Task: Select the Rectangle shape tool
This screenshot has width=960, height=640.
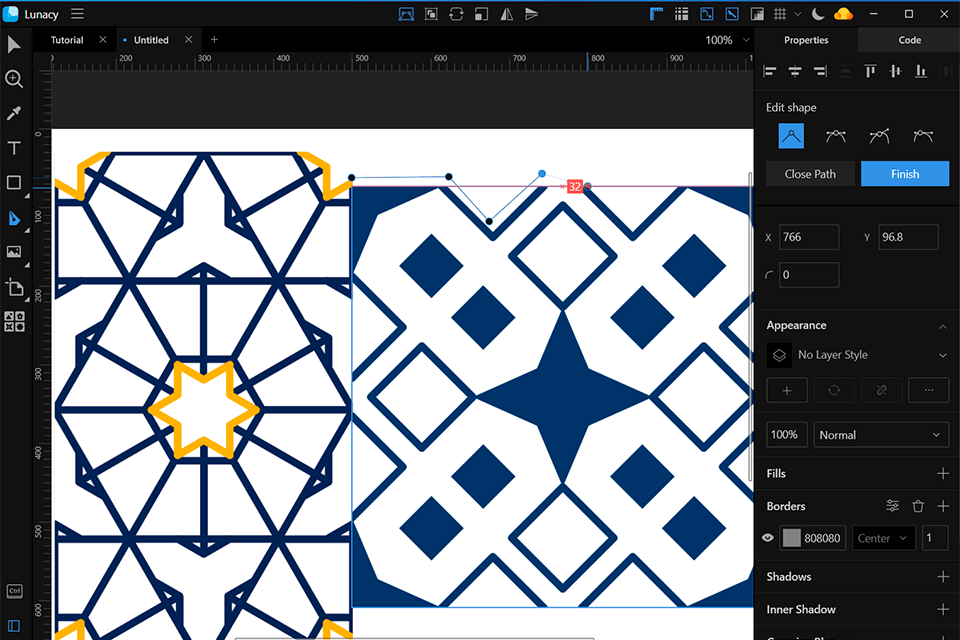Action: click(x=14, y=183)
